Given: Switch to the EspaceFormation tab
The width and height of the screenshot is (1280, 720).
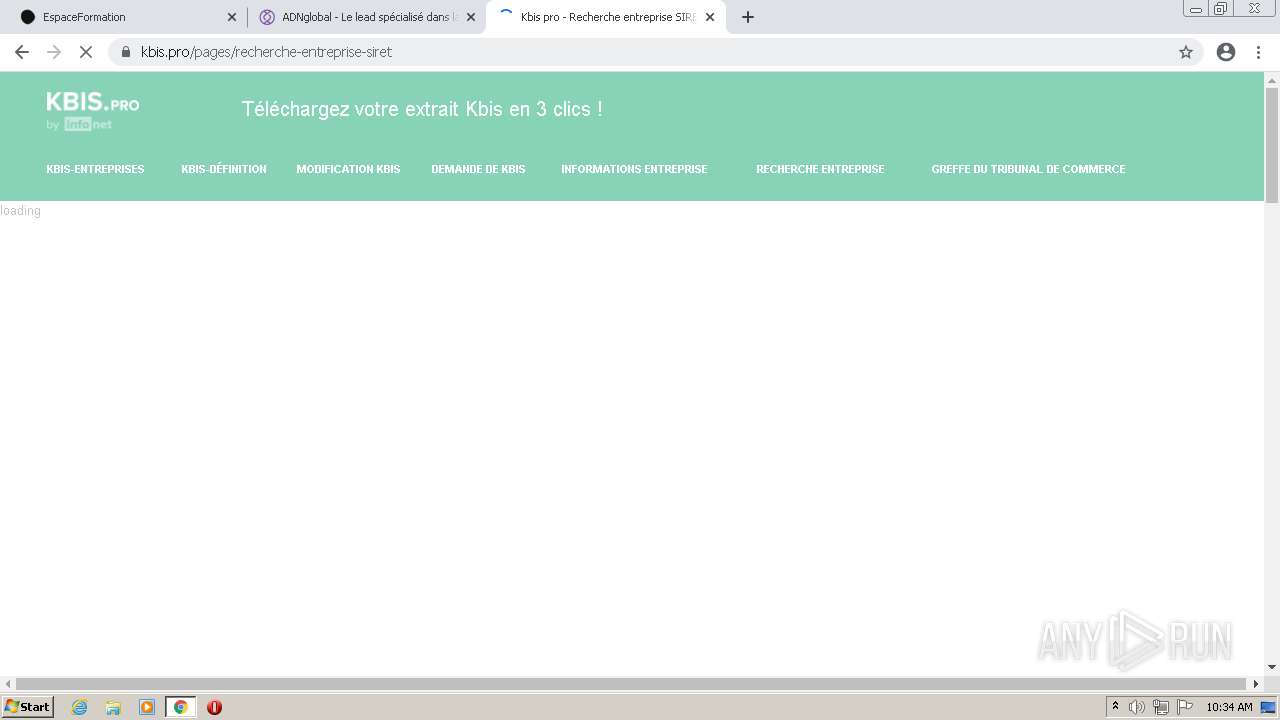Looking at the screenshot, I should (126, 17).
